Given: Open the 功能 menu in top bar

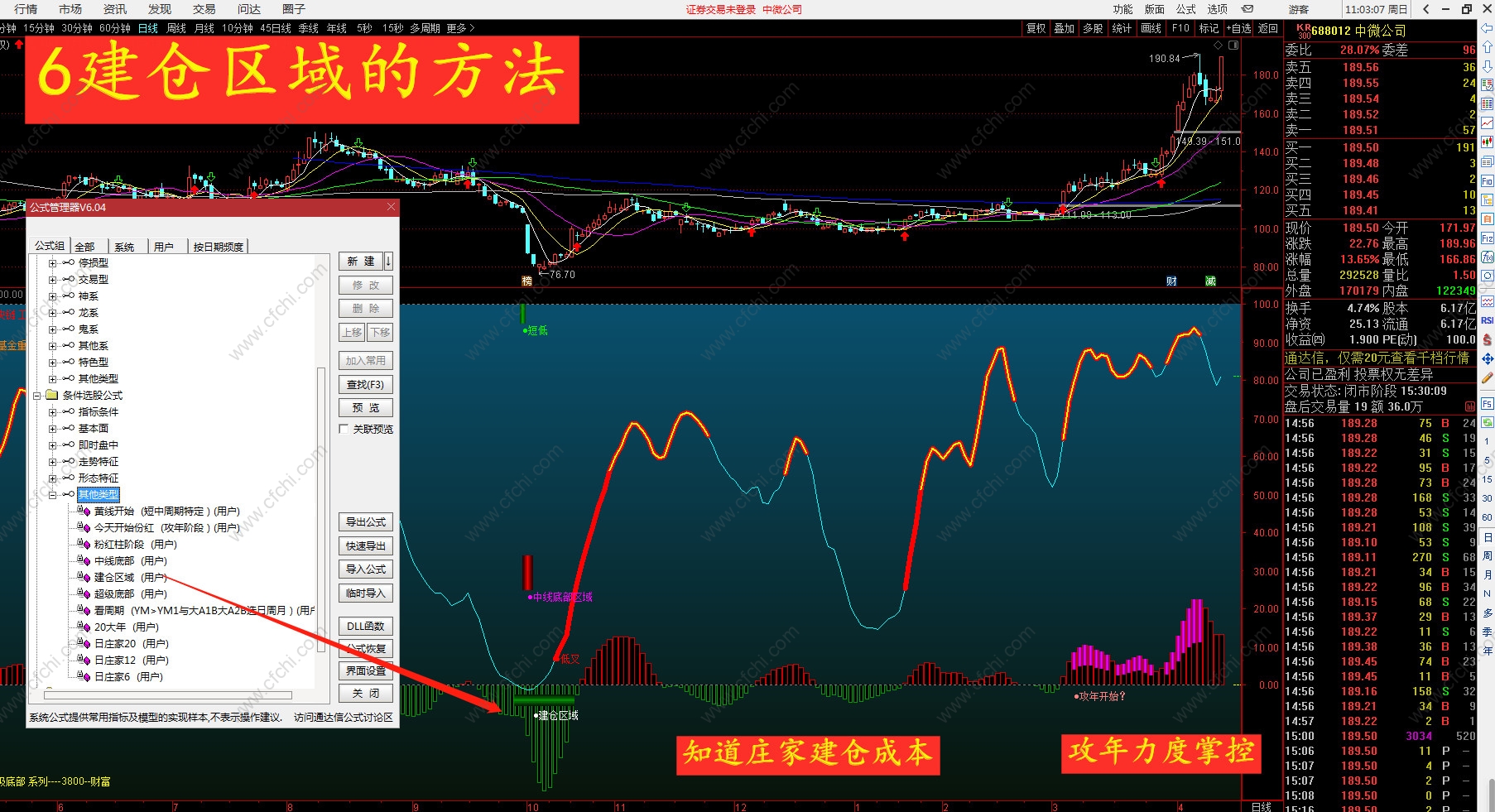Looking at the screenshot, I should [1122, 9].
